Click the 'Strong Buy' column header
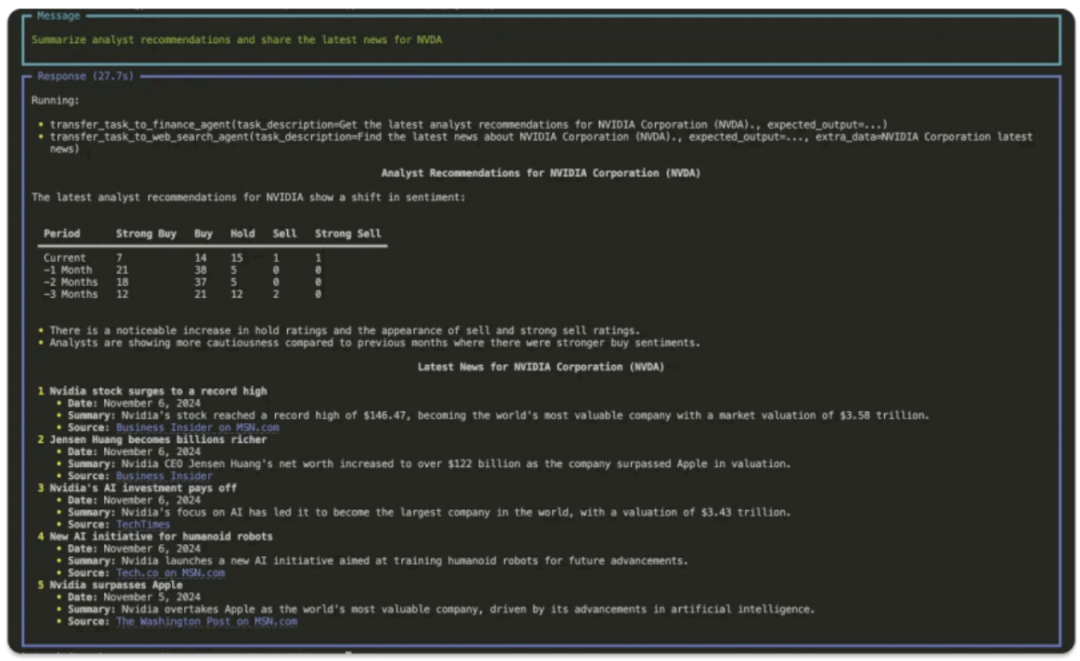The width and height of the screenshot is (1080, 661). point(146,233)
